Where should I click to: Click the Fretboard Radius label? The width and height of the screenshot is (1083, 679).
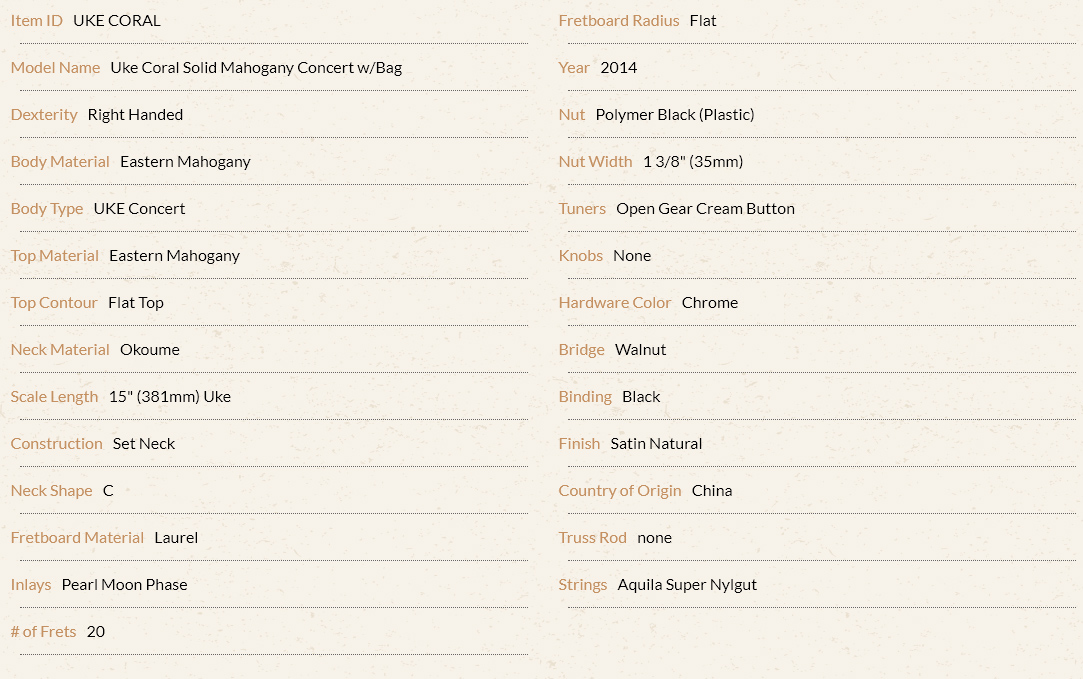coord(619,21)
